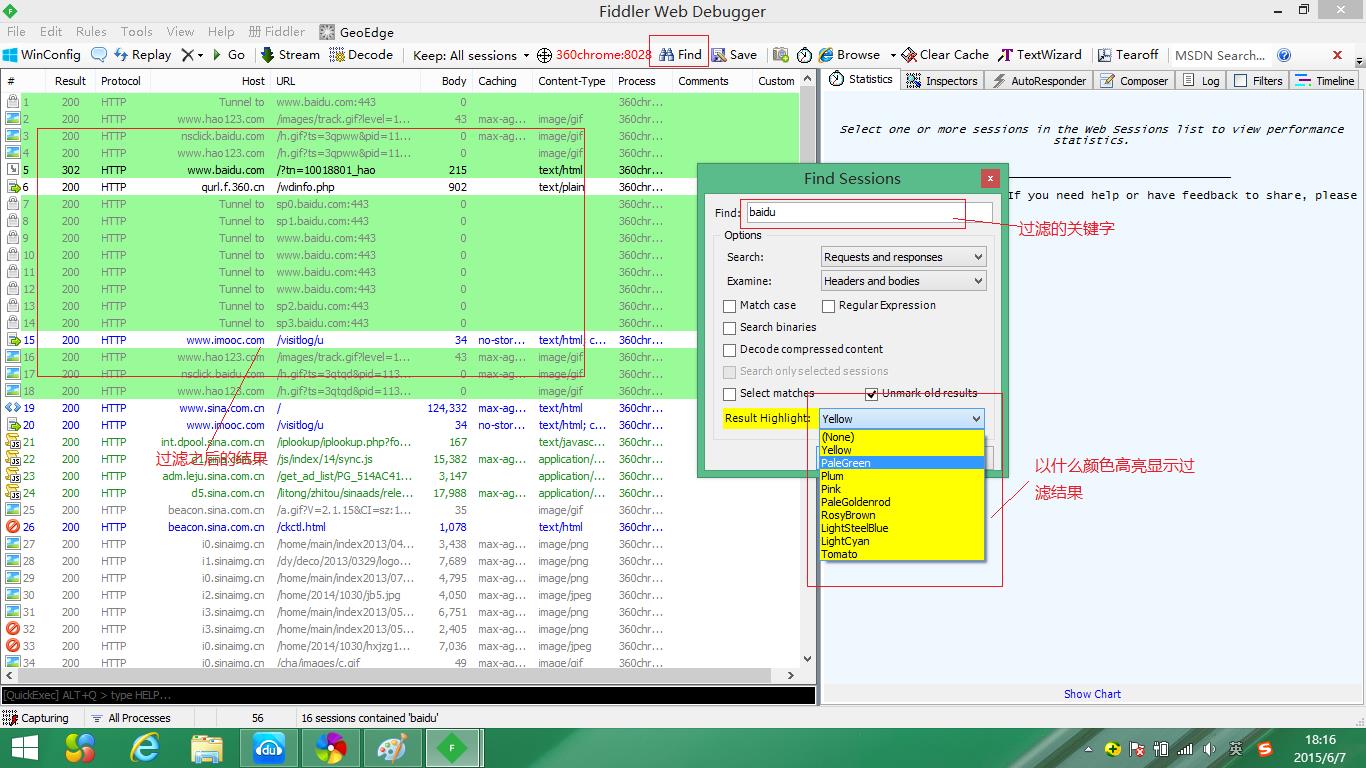Tick the Search binaries checkbox
1366x768 pixels.
(730, 327)
